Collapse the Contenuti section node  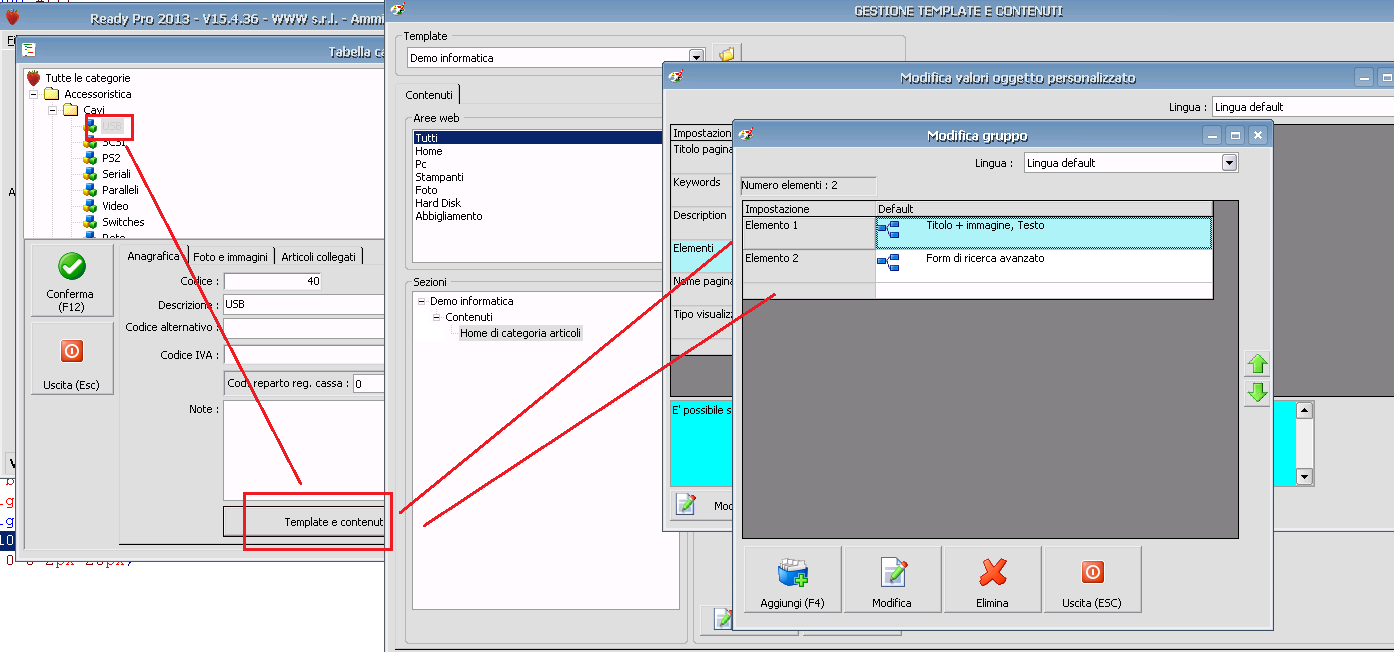[x=437, y=317]
